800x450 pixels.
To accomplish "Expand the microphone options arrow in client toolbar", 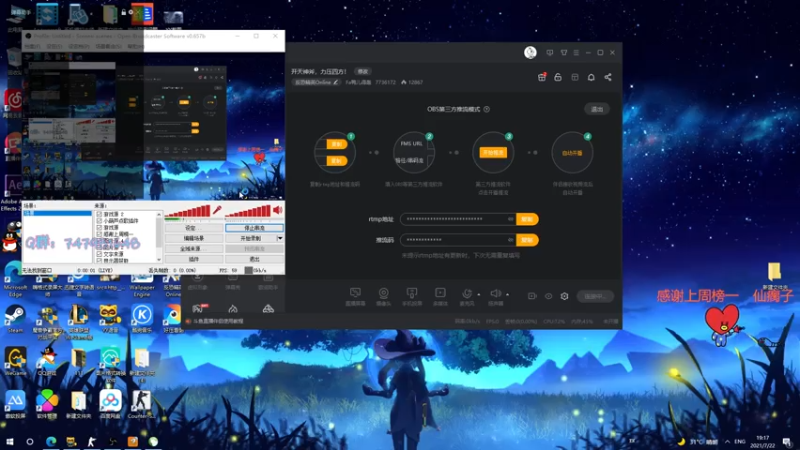I will 479,294.
